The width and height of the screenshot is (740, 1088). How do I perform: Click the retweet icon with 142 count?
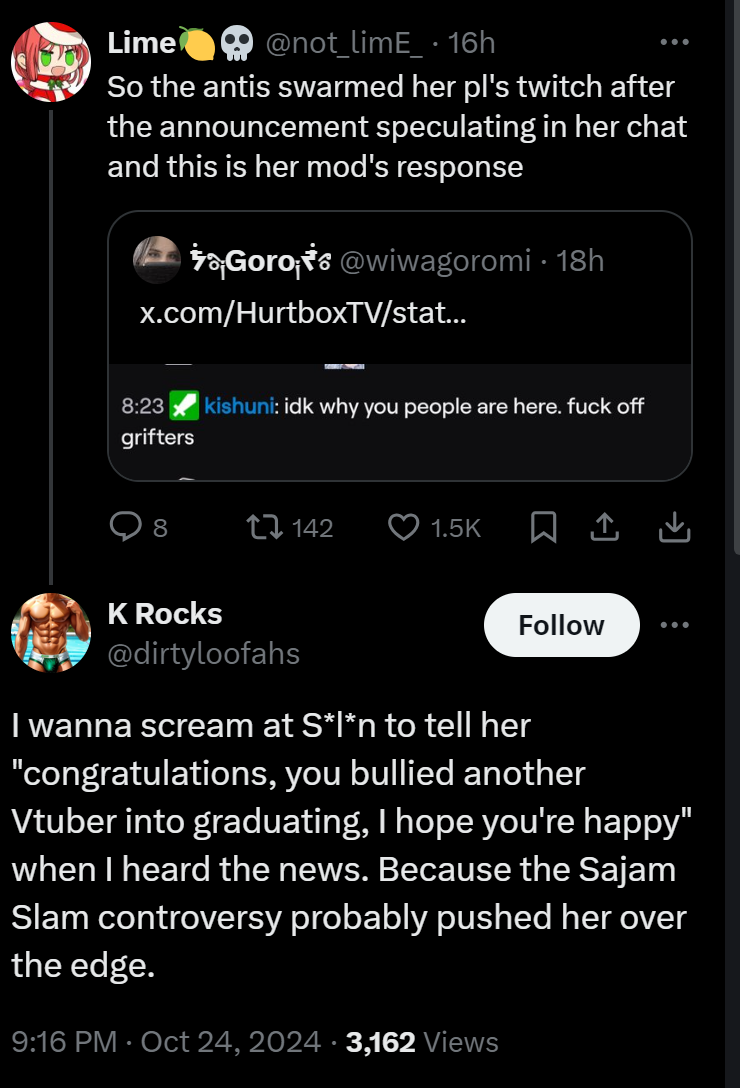(x=264, y=527)
